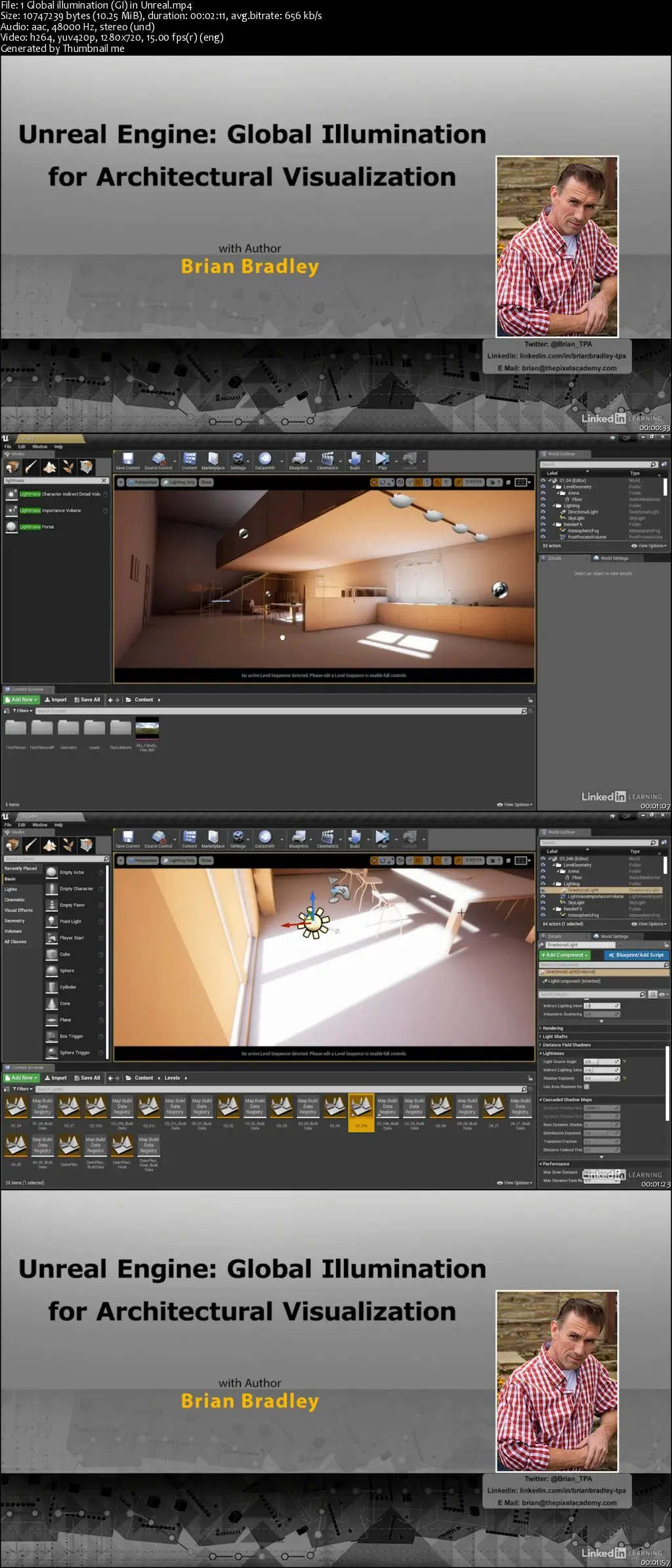The image size is (672, 1568).
Task: Click the Shadow Exponent value slider
Action: pos(602,1078)
